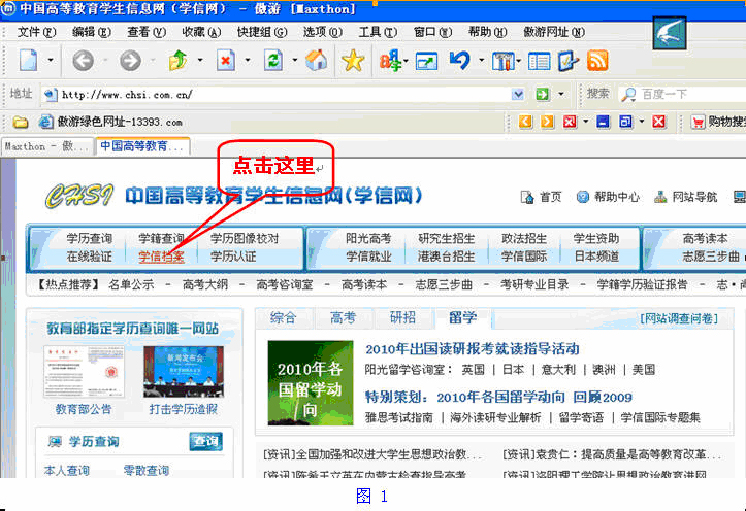Open the 文件(F) menu
This screenshot has height=511, width=746.
point(37,32)
